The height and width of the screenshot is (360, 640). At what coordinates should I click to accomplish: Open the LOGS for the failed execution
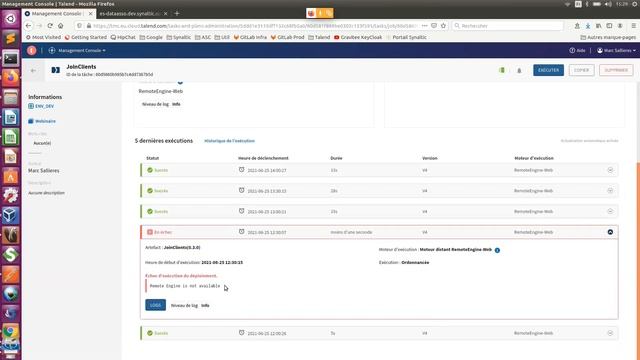pyautogui.click(x=156, y=305)
